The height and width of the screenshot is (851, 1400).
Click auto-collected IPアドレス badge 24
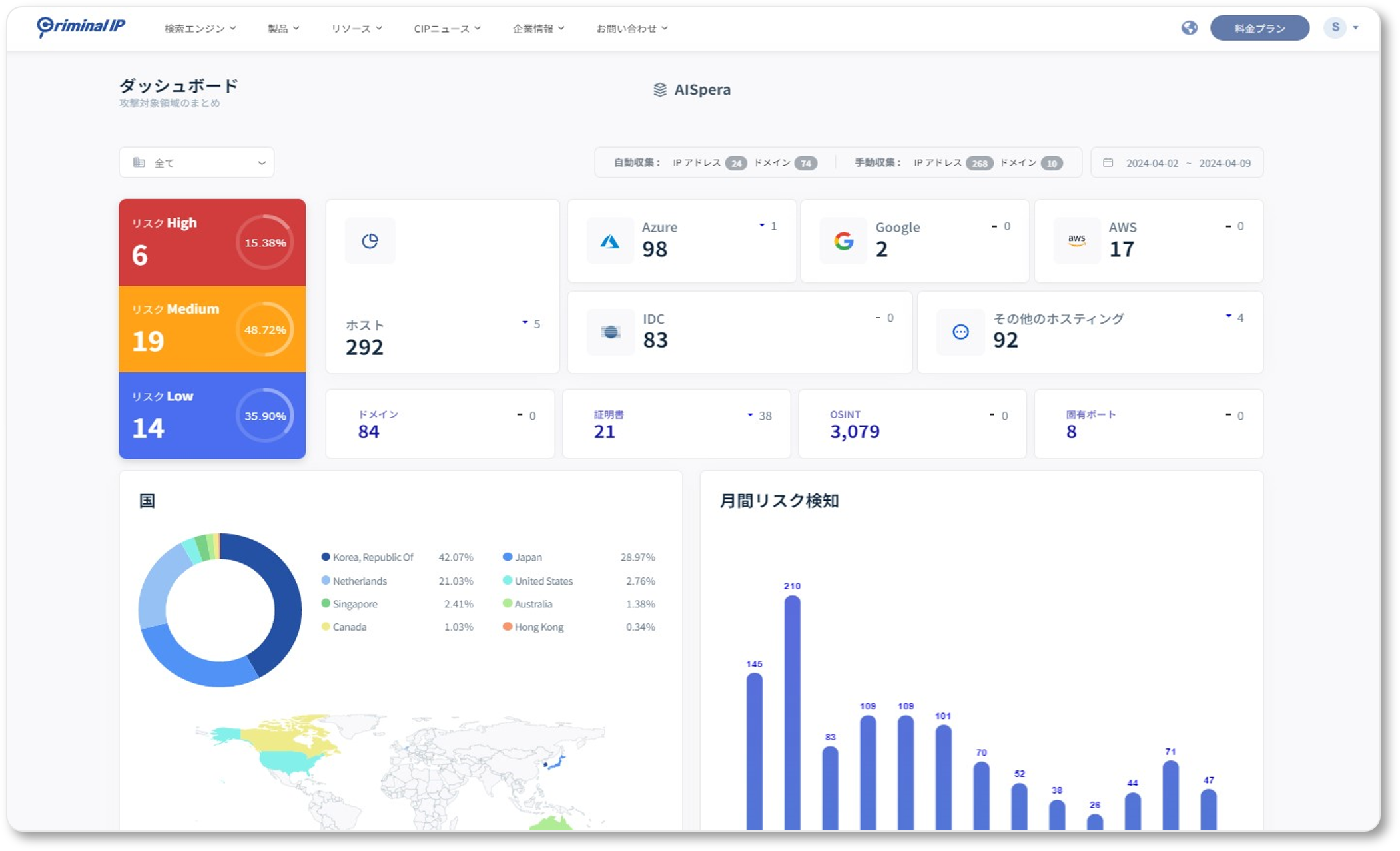coord(735,163)
